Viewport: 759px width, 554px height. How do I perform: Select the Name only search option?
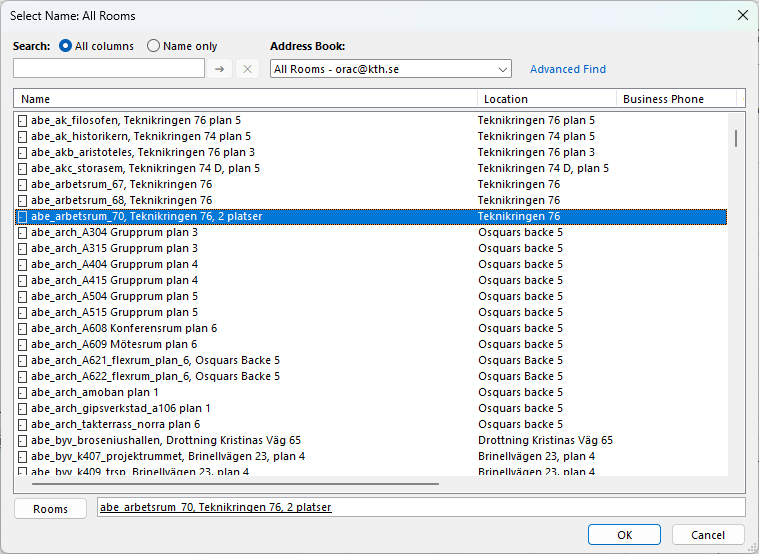[182, 46]
